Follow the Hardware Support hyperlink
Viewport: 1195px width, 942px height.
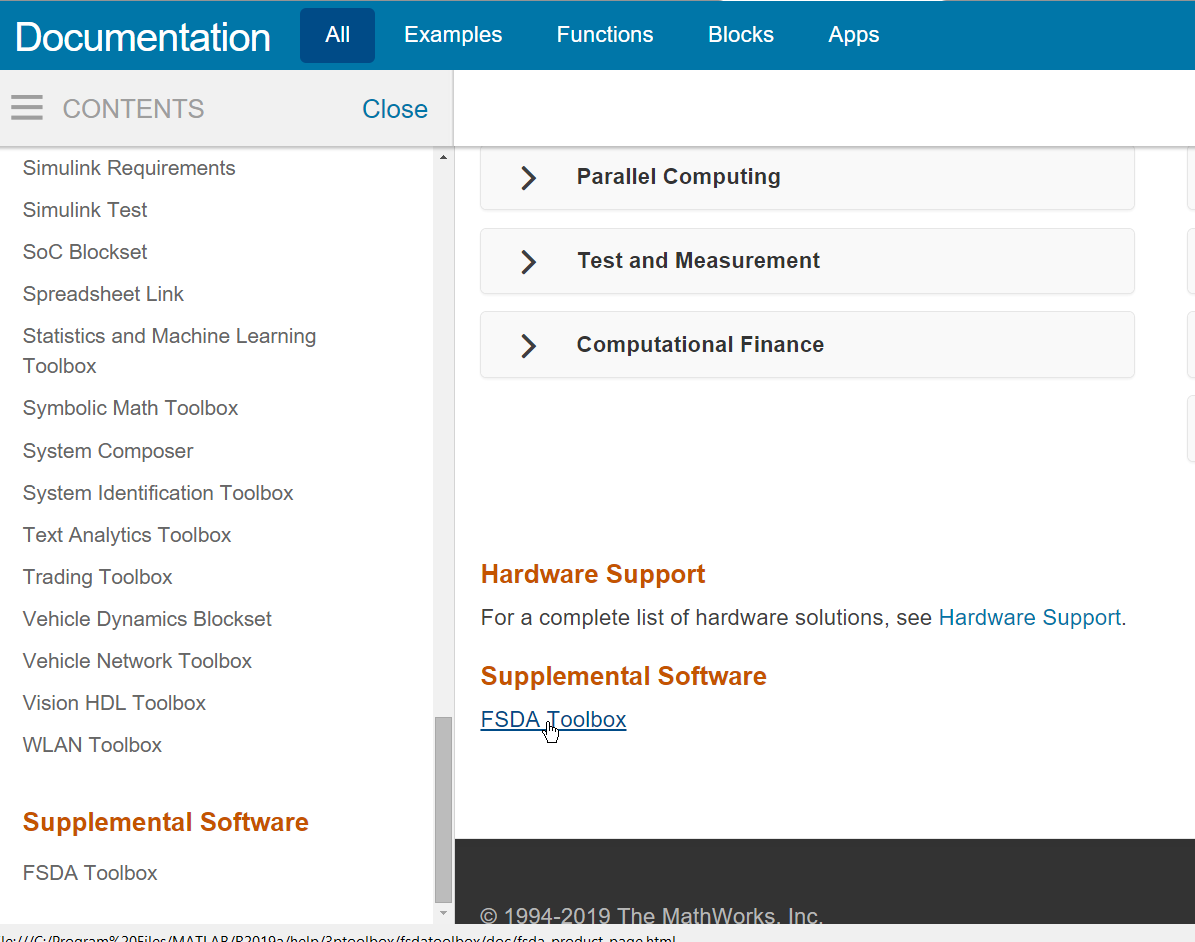point(1030,617)
